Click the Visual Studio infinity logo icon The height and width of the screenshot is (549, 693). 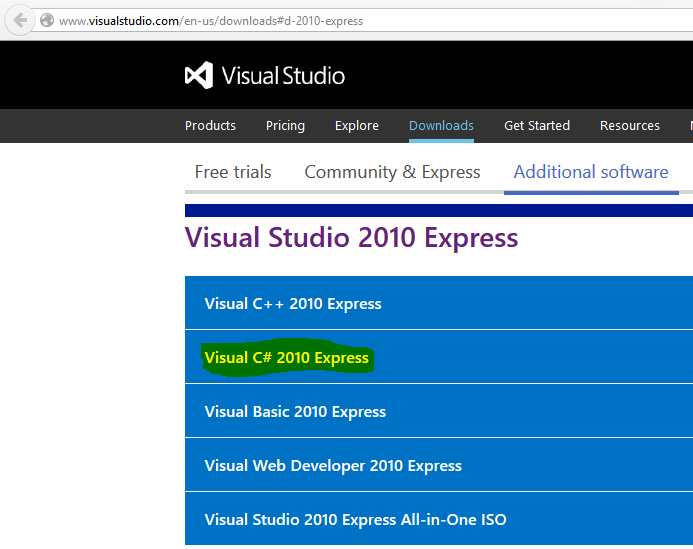click(x=198, y=76)
